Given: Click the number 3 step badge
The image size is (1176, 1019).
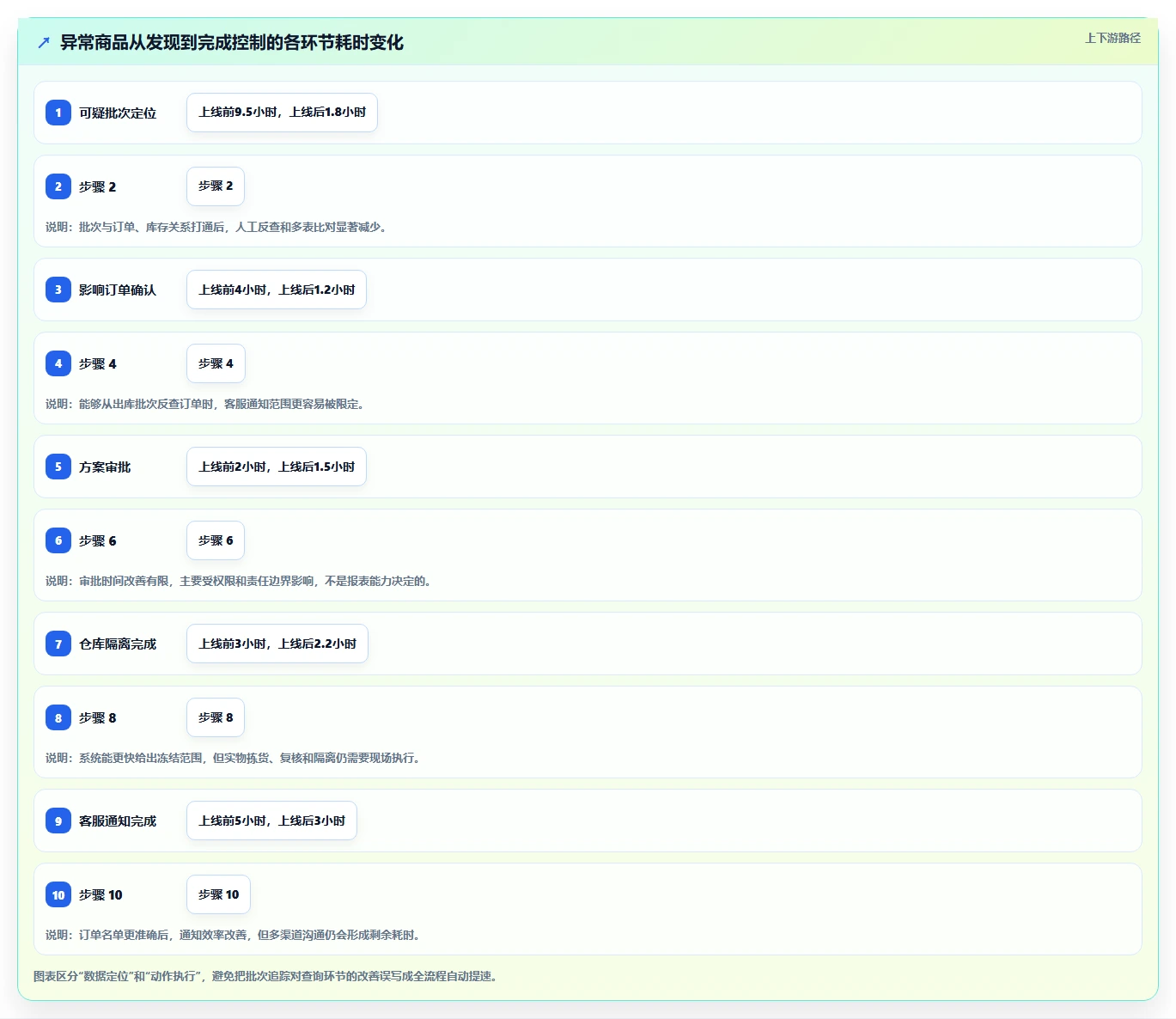Looking at the screenshot, I should pos(58,290).
